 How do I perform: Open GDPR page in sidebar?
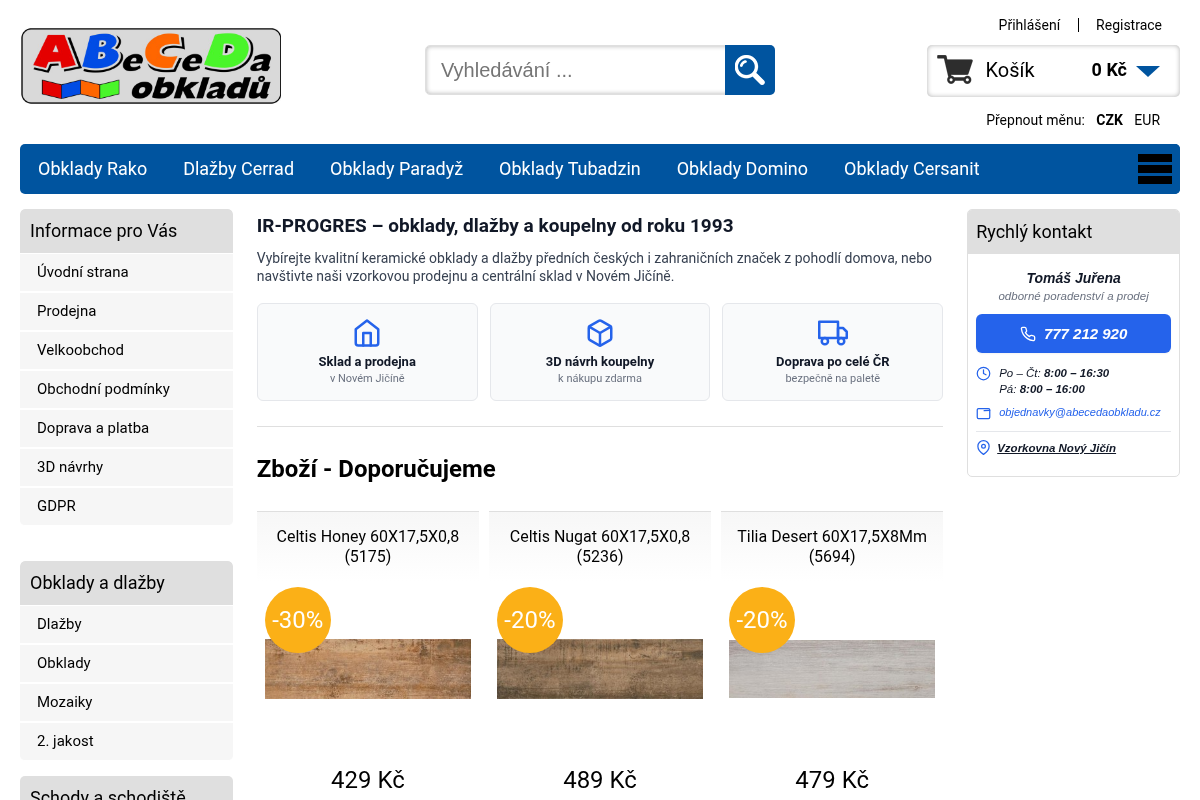126,506
